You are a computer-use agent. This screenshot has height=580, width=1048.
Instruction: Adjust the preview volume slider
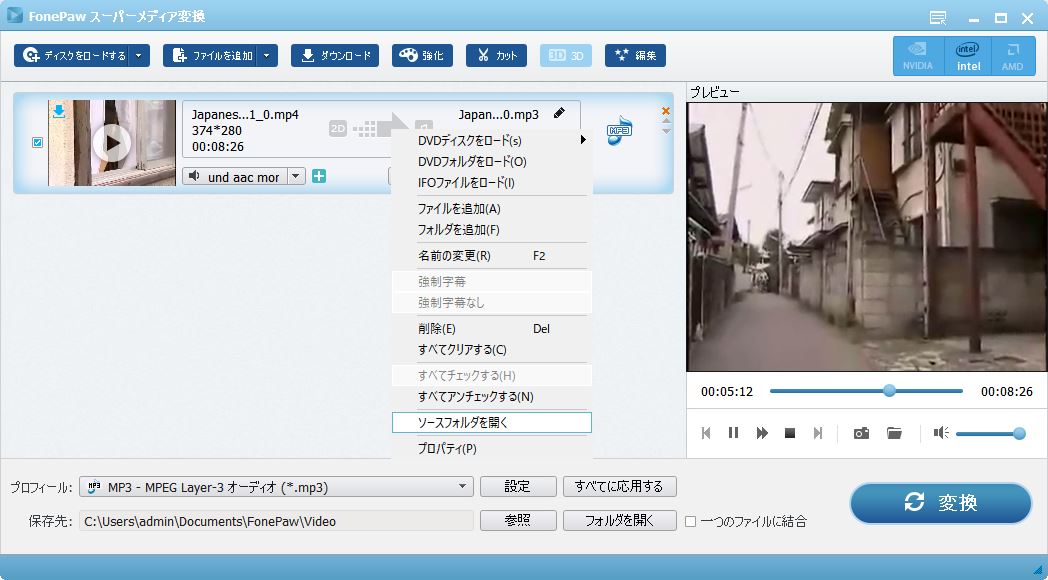990,434
